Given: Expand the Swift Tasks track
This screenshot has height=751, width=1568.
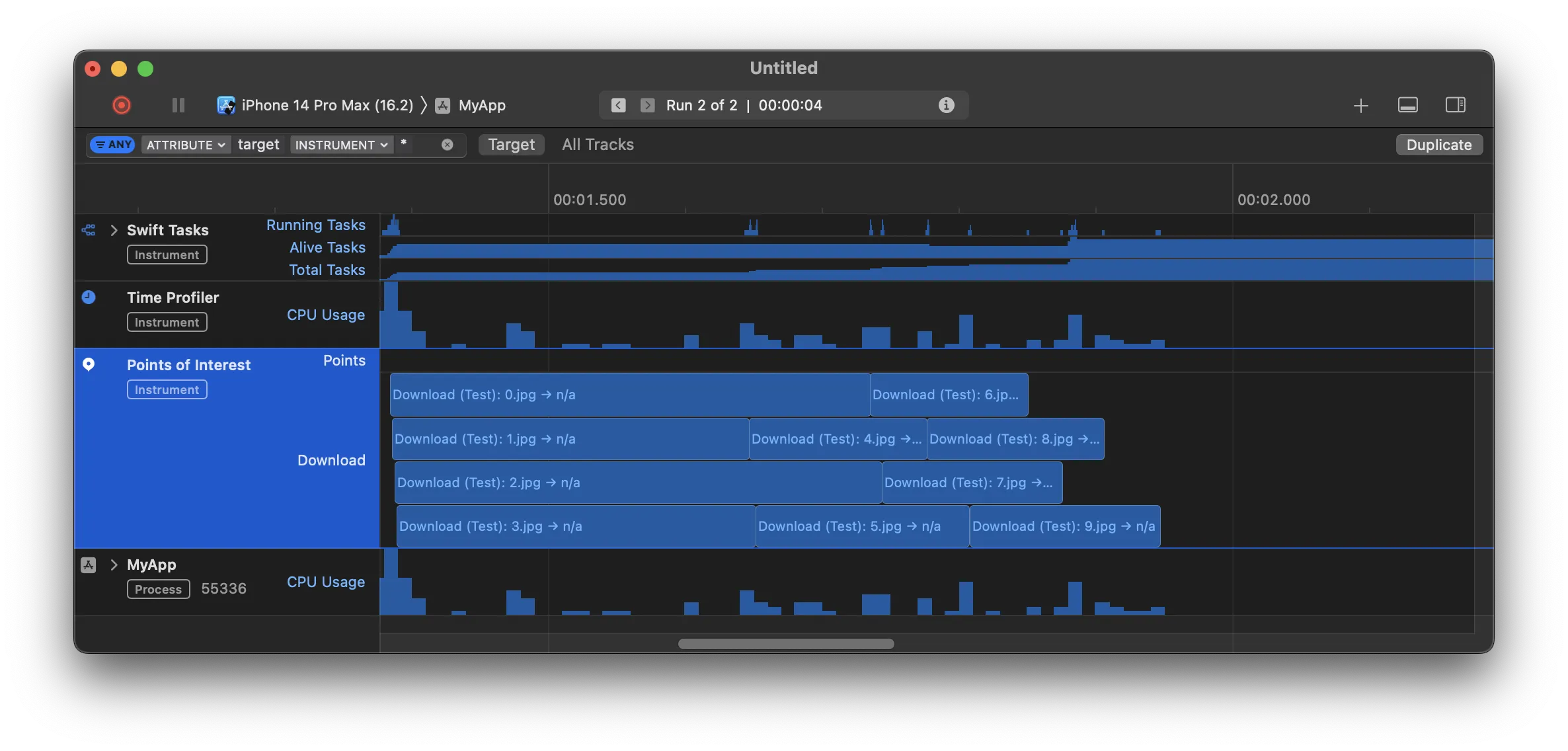Looking at the screenshot, I should tap(114, 230).
